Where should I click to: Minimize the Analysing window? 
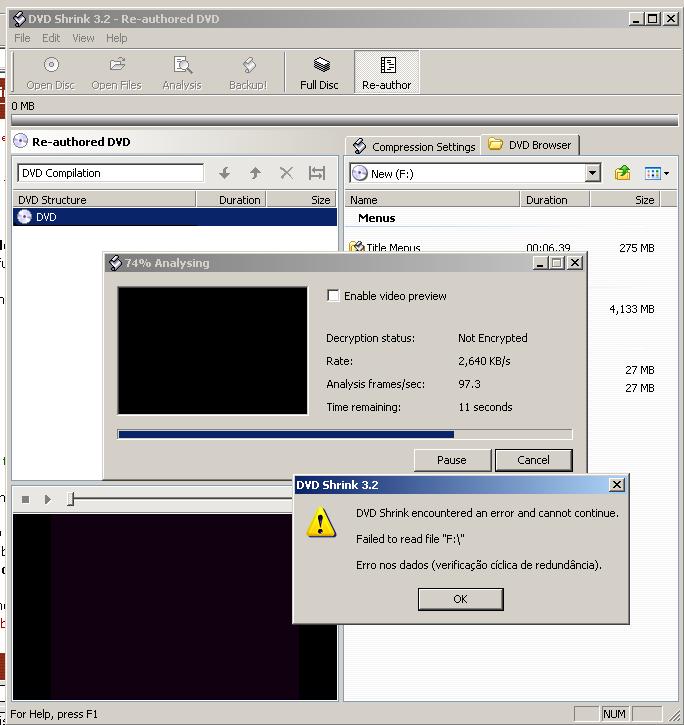pyautogui.click(x=540, y=263)
